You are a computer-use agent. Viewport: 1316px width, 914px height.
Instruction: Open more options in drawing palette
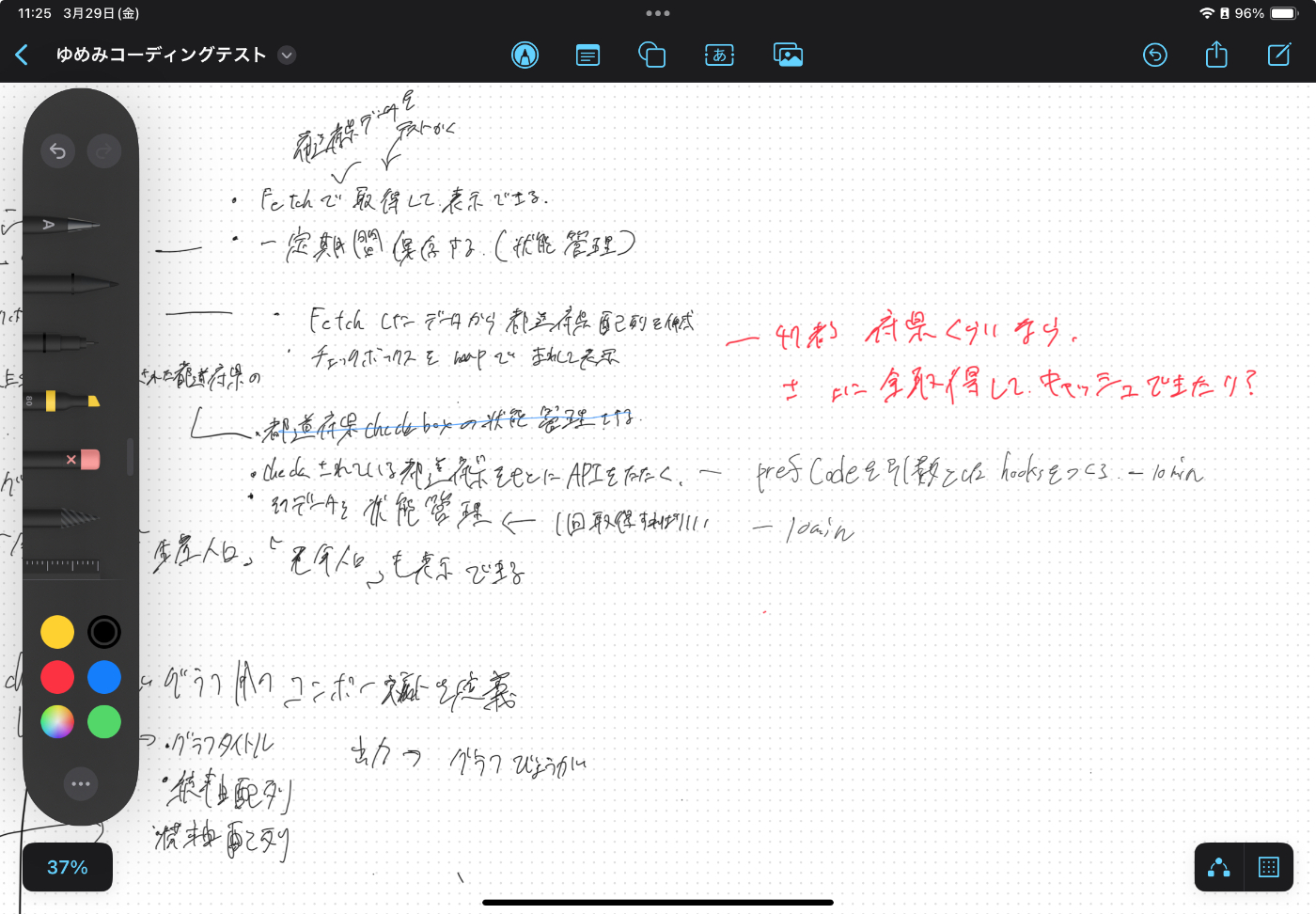pos(81,783)
